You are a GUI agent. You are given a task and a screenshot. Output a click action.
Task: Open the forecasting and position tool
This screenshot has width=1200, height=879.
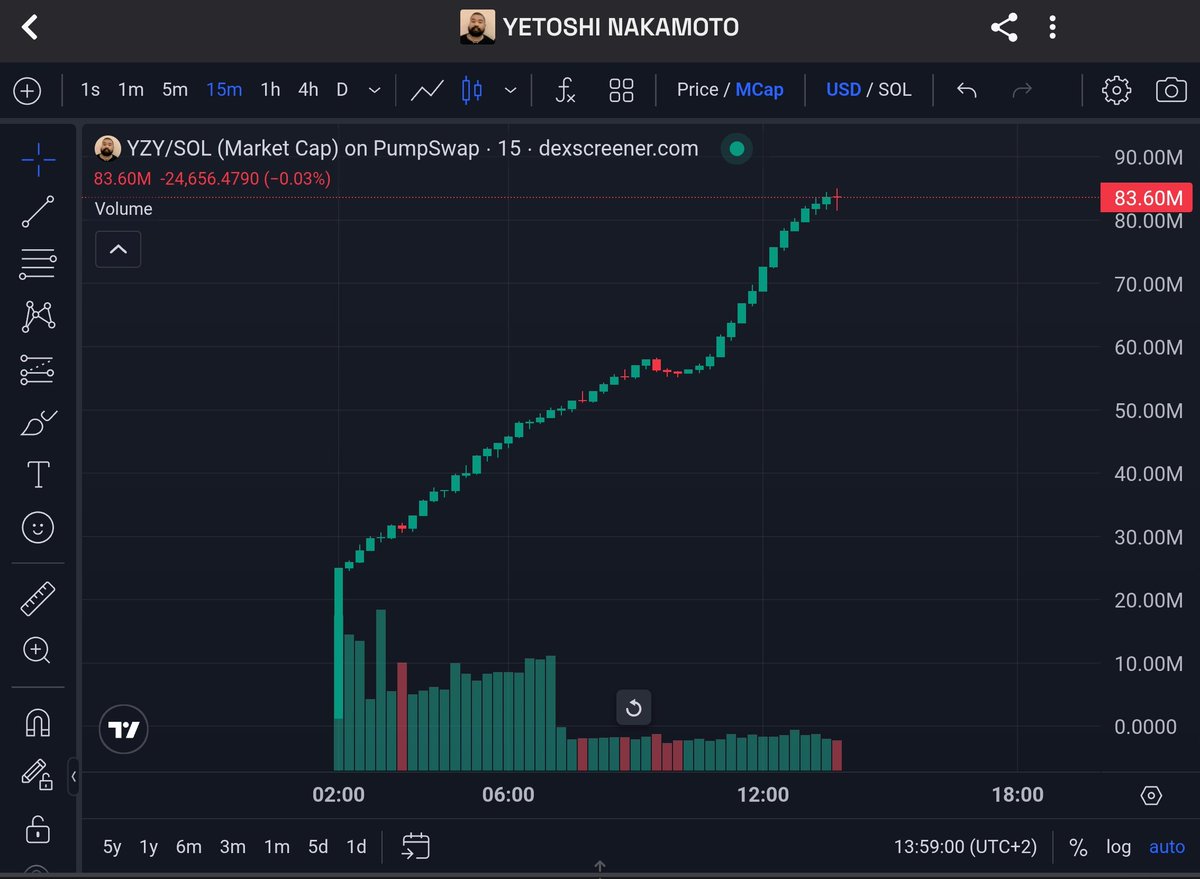[x=38, y=370]
